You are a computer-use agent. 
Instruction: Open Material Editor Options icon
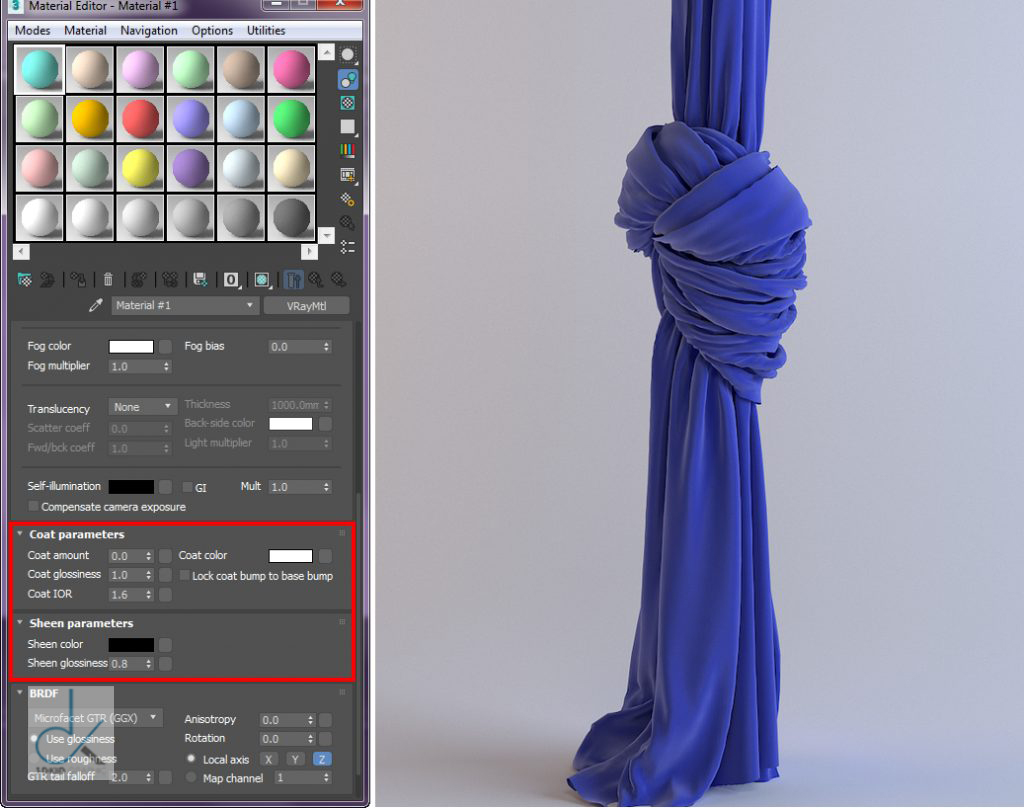[348, 199]
